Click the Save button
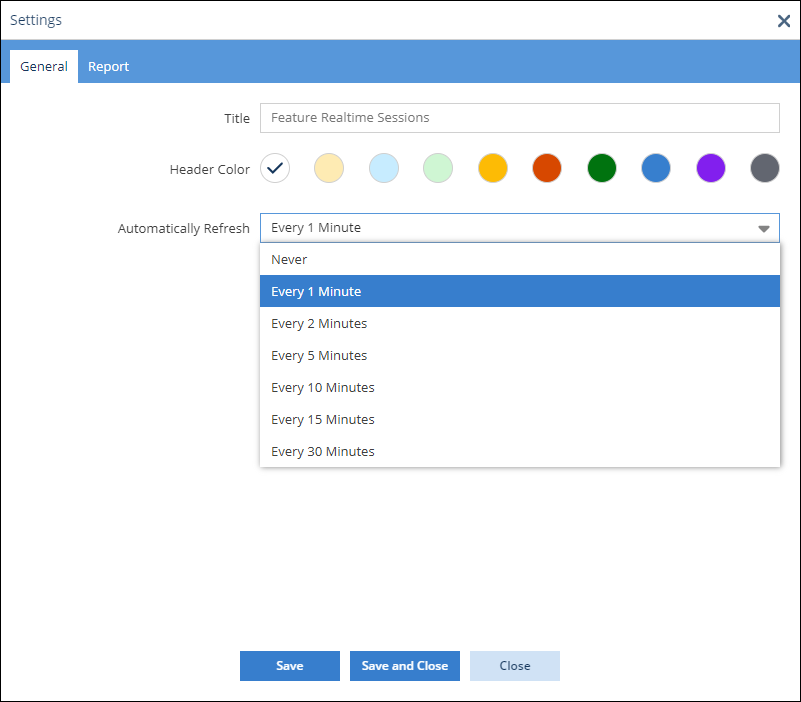This screenshot has height=702, width=801. [290, 666]
